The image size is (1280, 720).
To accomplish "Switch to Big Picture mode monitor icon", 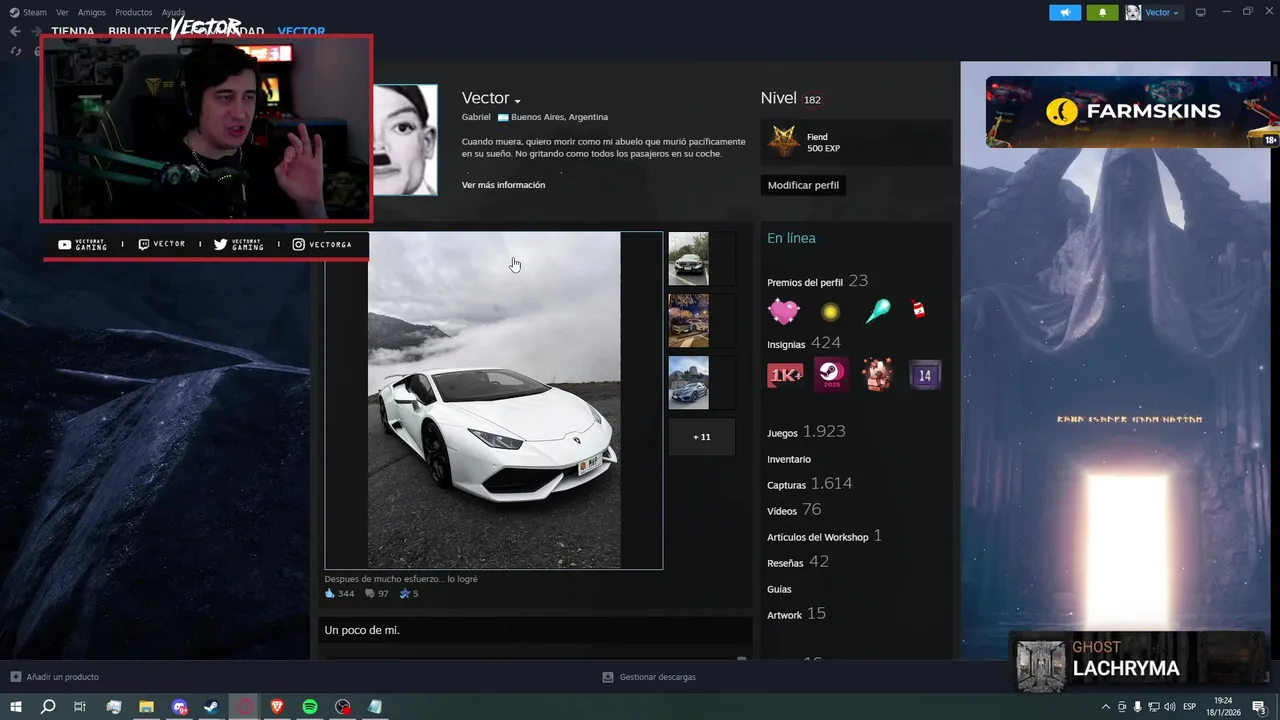I will pyautogui.click(x=1201, y=12).
